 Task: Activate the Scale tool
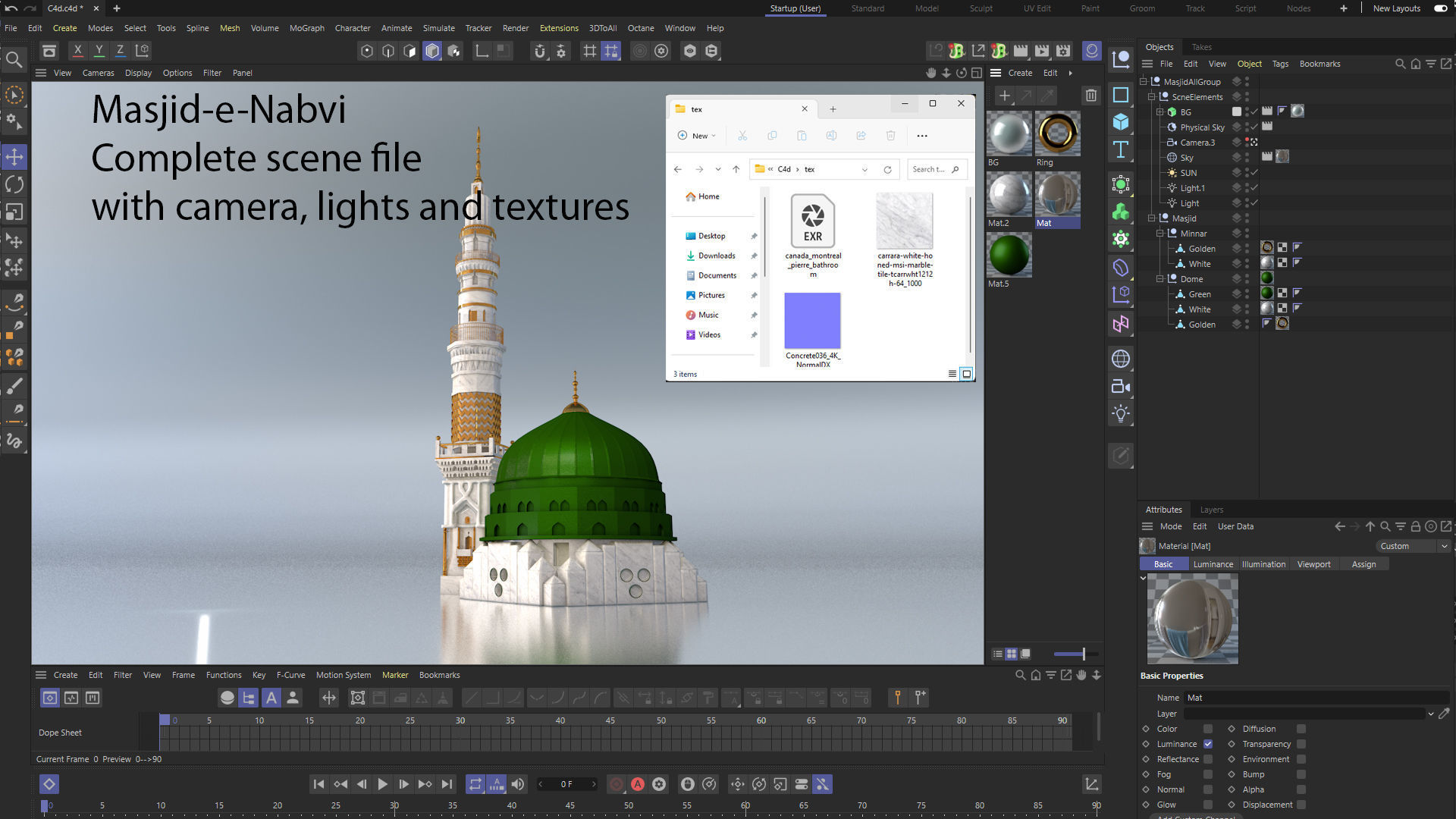(x=14, y=212)
